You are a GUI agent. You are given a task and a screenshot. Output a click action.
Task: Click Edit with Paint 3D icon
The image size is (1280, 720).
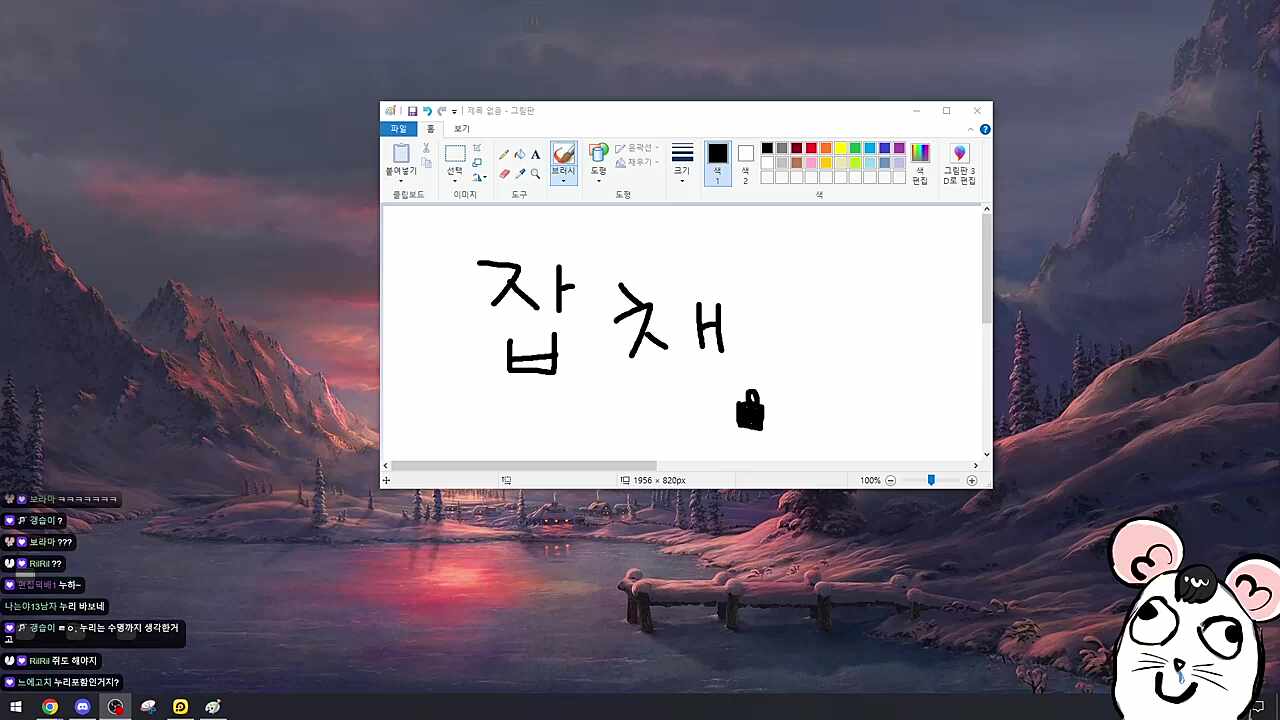[959, 152]
